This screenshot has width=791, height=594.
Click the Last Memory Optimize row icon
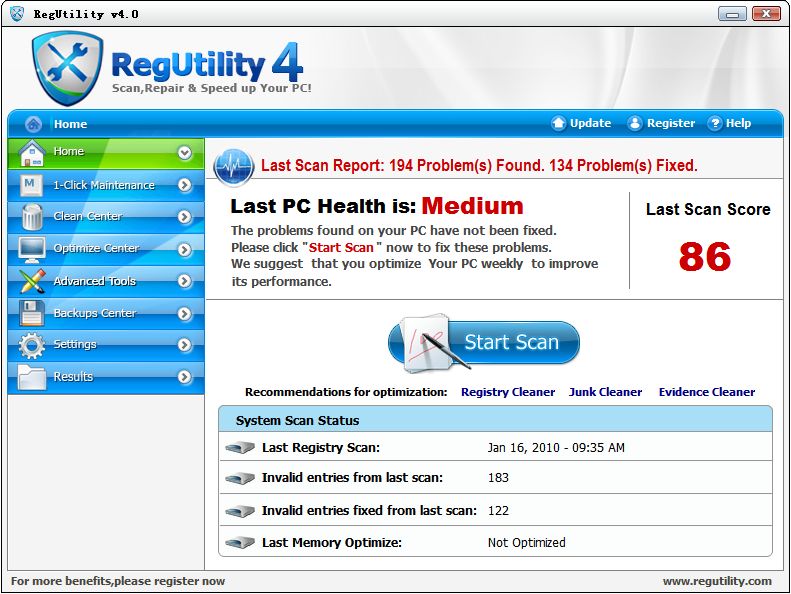pyautogui.click(x=240, y=543)
